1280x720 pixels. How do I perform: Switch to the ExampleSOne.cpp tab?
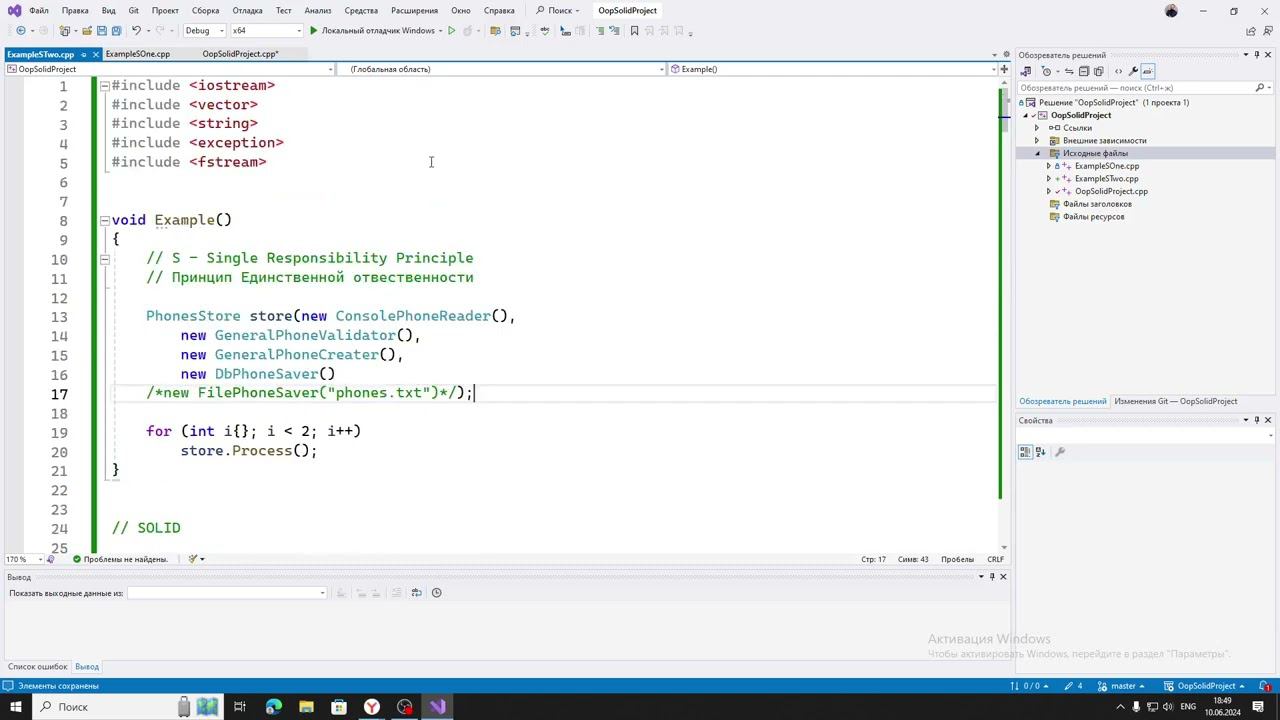[137, 54]
